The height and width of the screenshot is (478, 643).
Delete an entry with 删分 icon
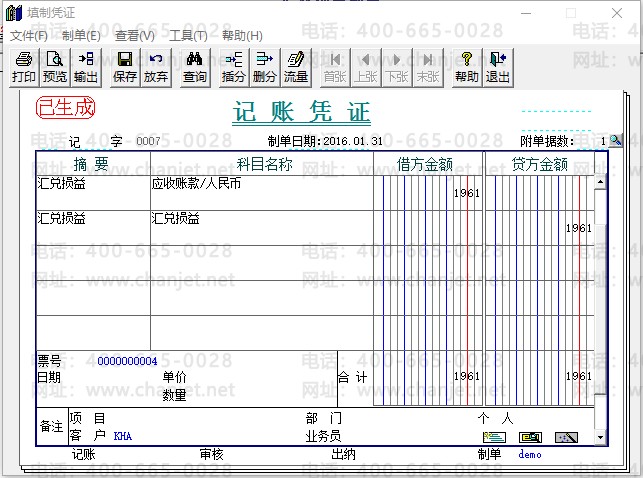[x=264, y=67]
